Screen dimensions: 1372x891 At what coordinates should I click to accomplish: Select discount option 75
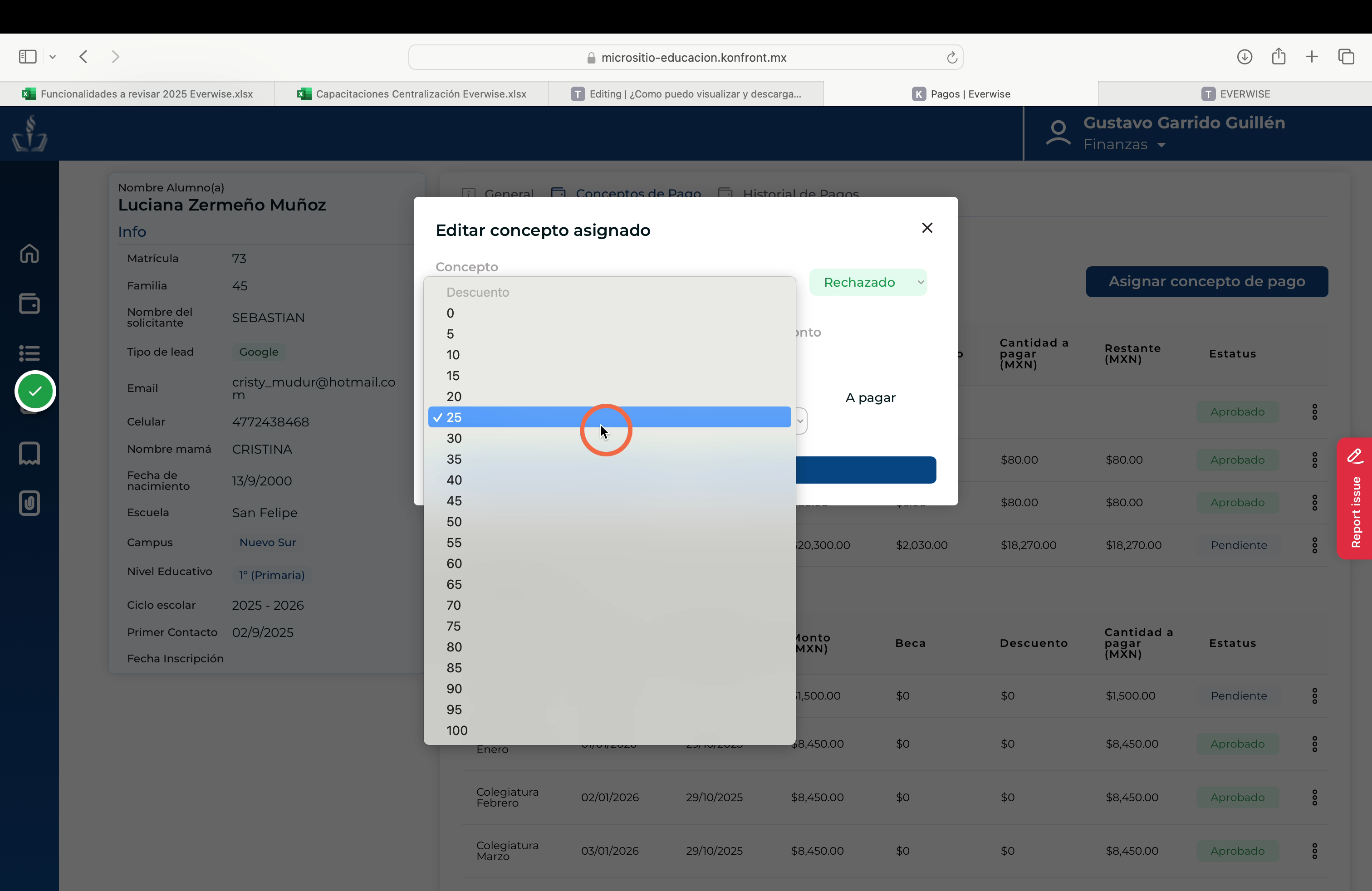coord(609,626)
